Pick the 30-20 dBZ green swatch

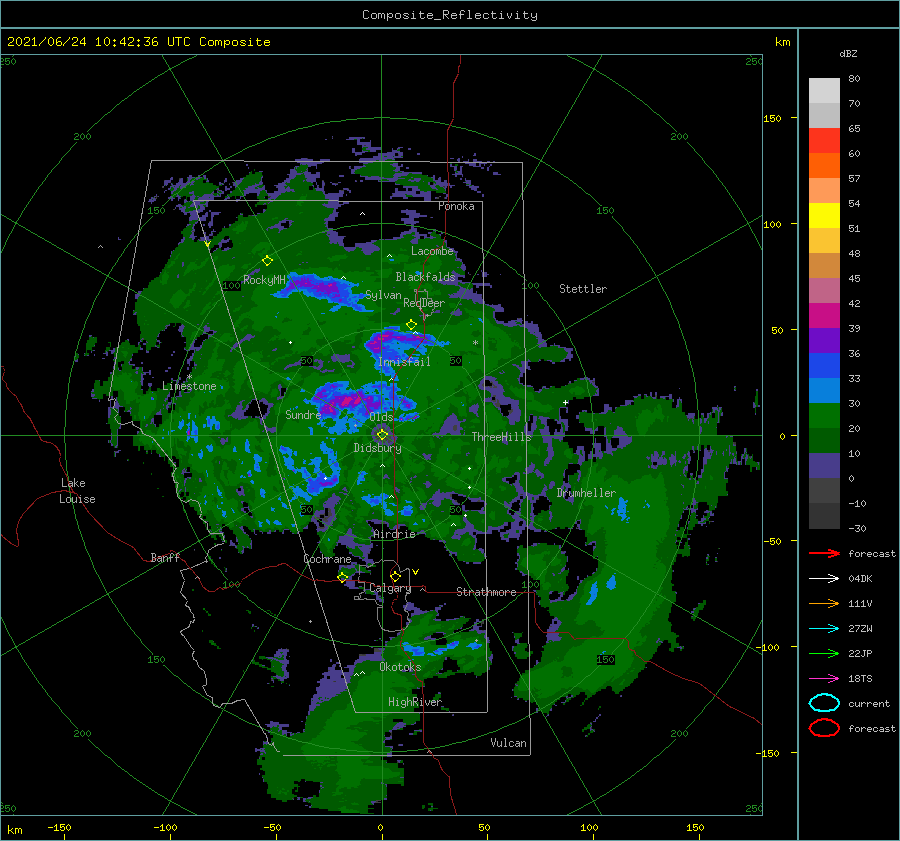824,416
